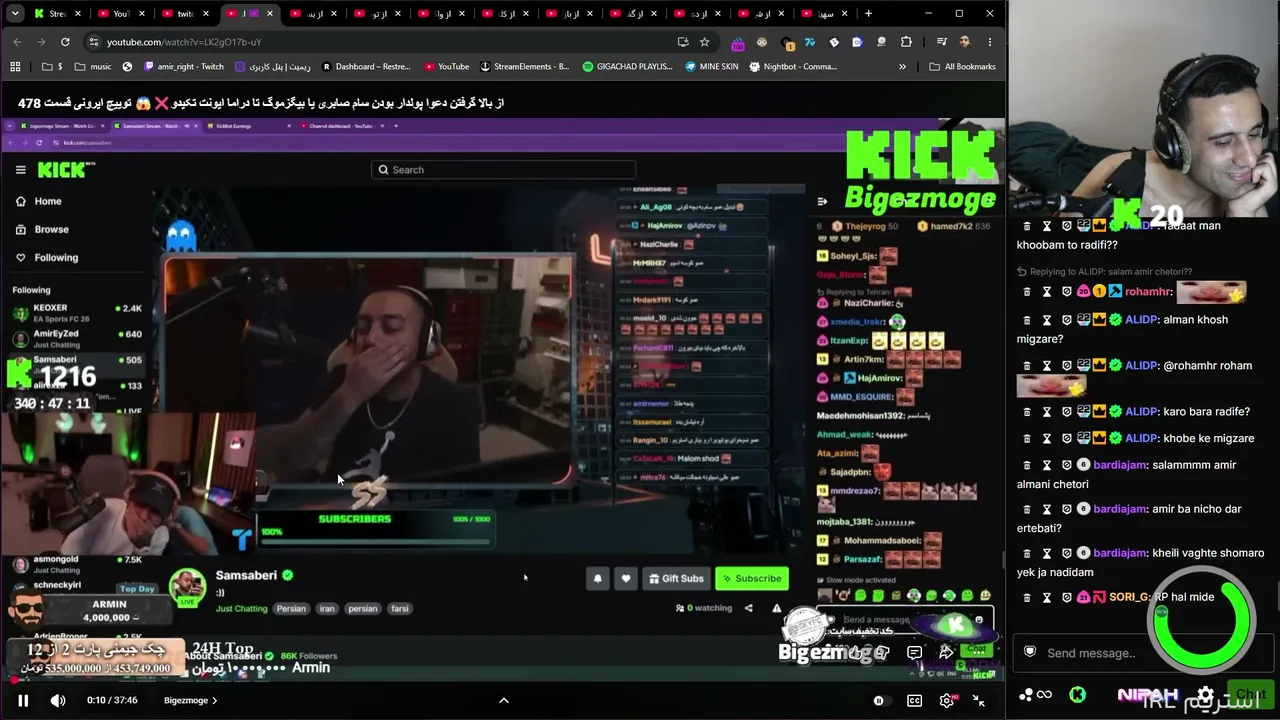Expand the Bigezmoge chapter title

(x=191, y=700)
